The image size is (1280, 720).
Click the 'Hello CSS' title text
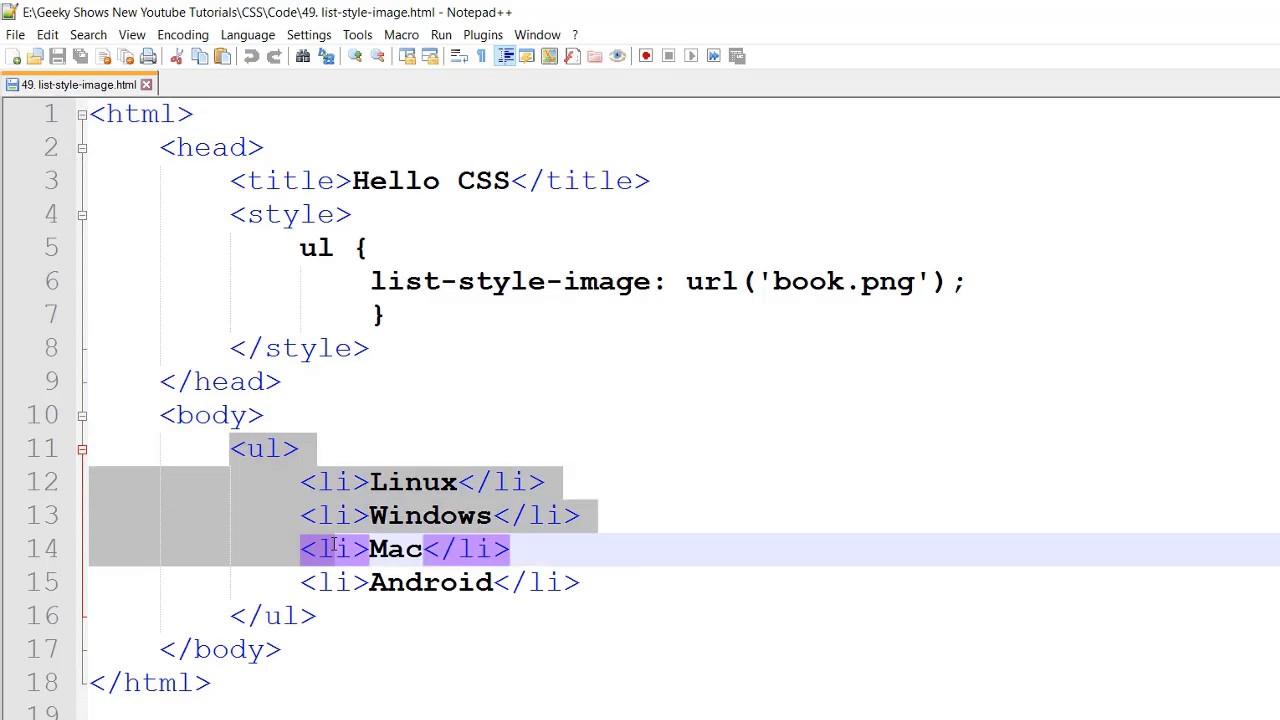[x=431, y=181]
